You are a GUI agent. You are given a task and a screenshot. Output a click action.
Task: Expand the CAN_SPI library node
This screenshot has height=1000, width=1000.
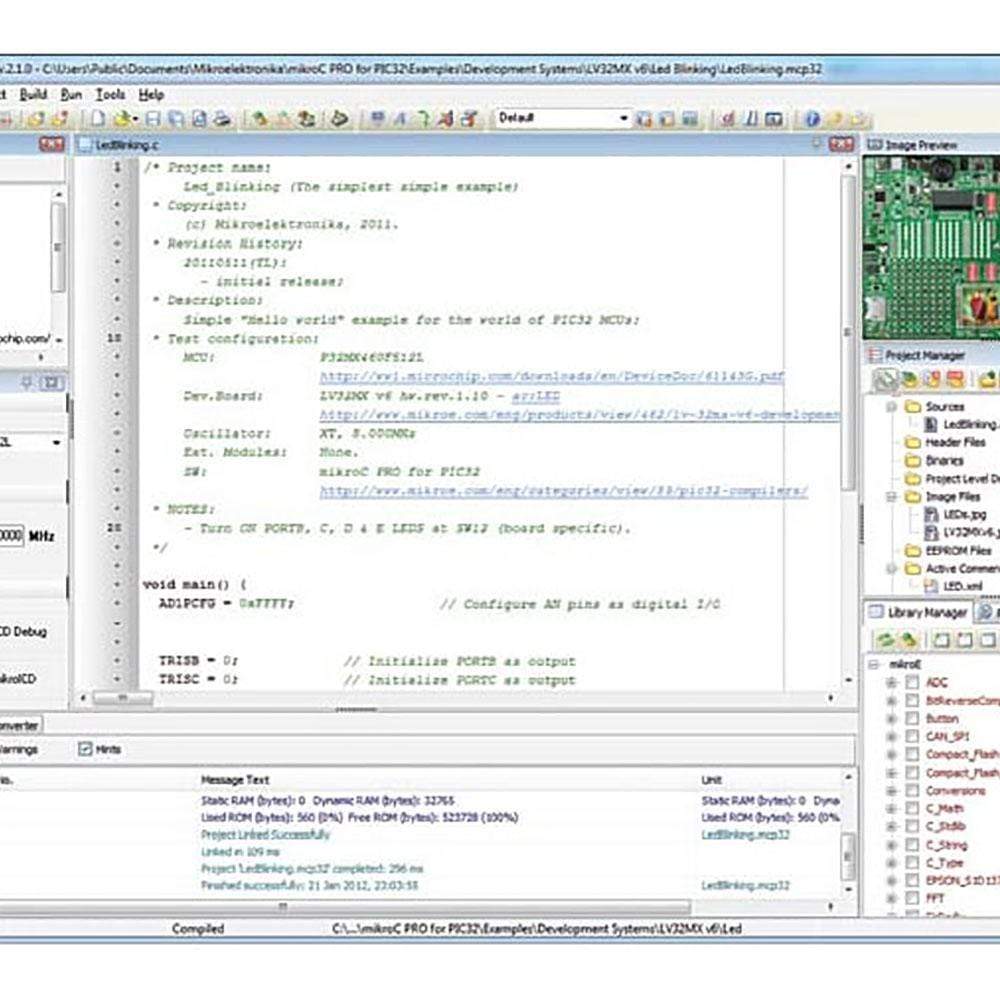point(891,737)
